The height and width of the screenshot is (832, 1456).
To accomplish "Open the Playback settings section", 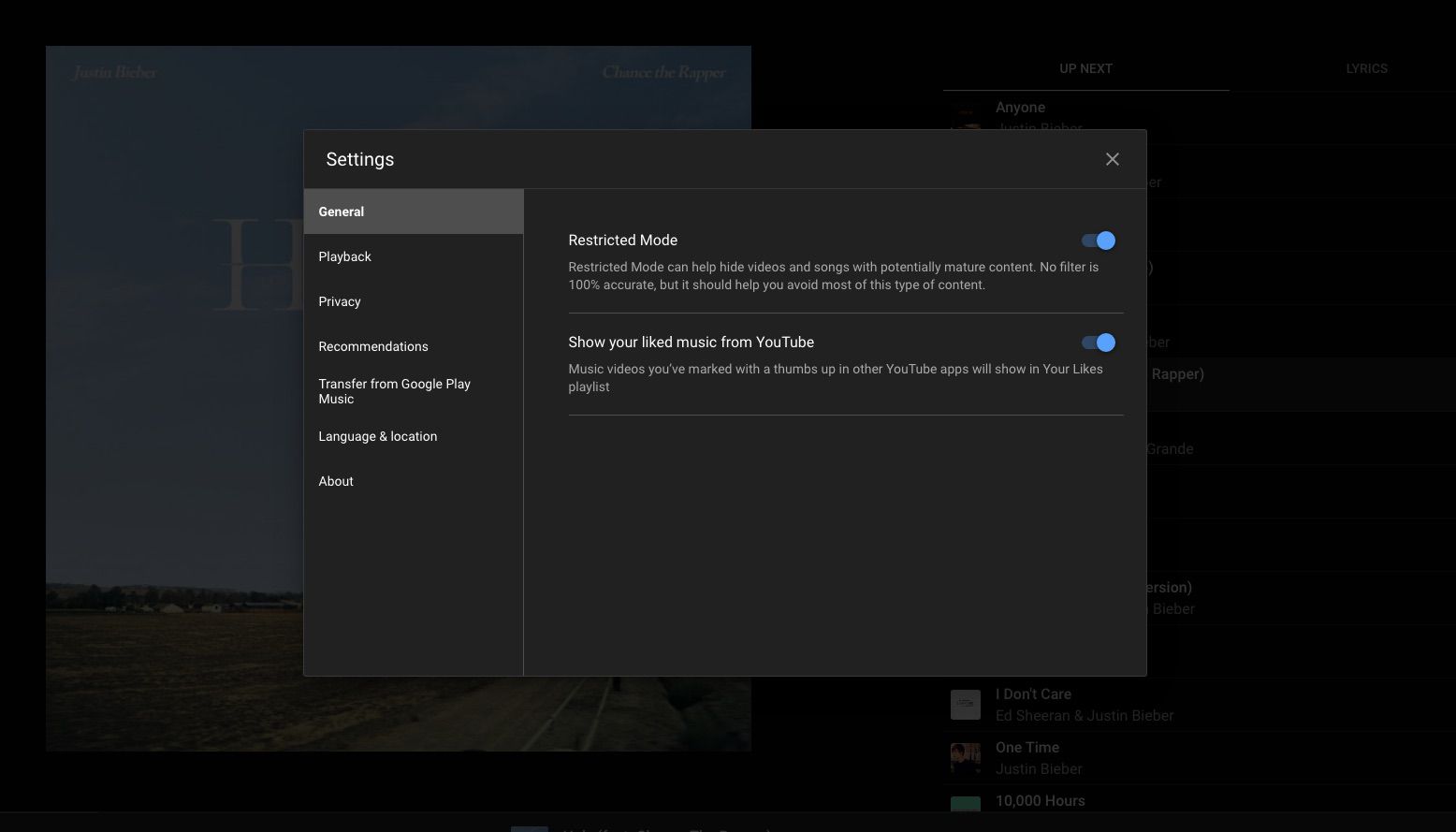I will click(413, 256).
